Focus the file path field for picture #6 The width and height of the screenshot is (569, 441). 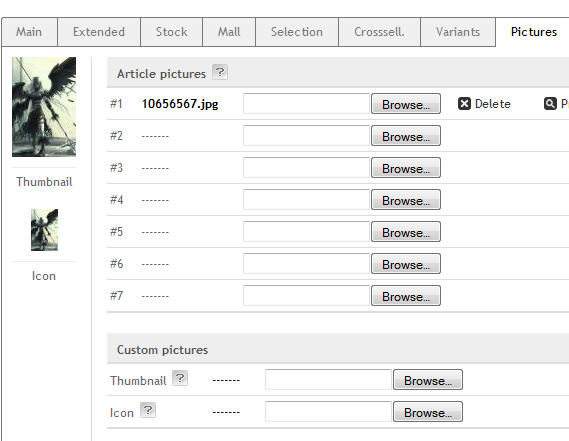click(x=306, y=264)
